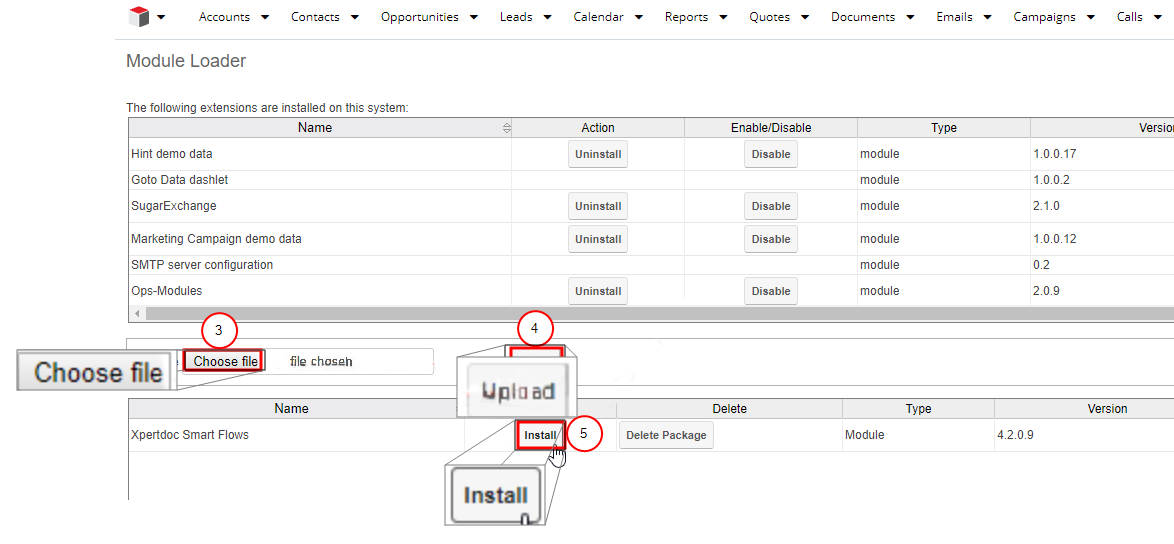Select the 'Ops-Modules' name cell
1174x544 pixels.
[x=166, y=291]
